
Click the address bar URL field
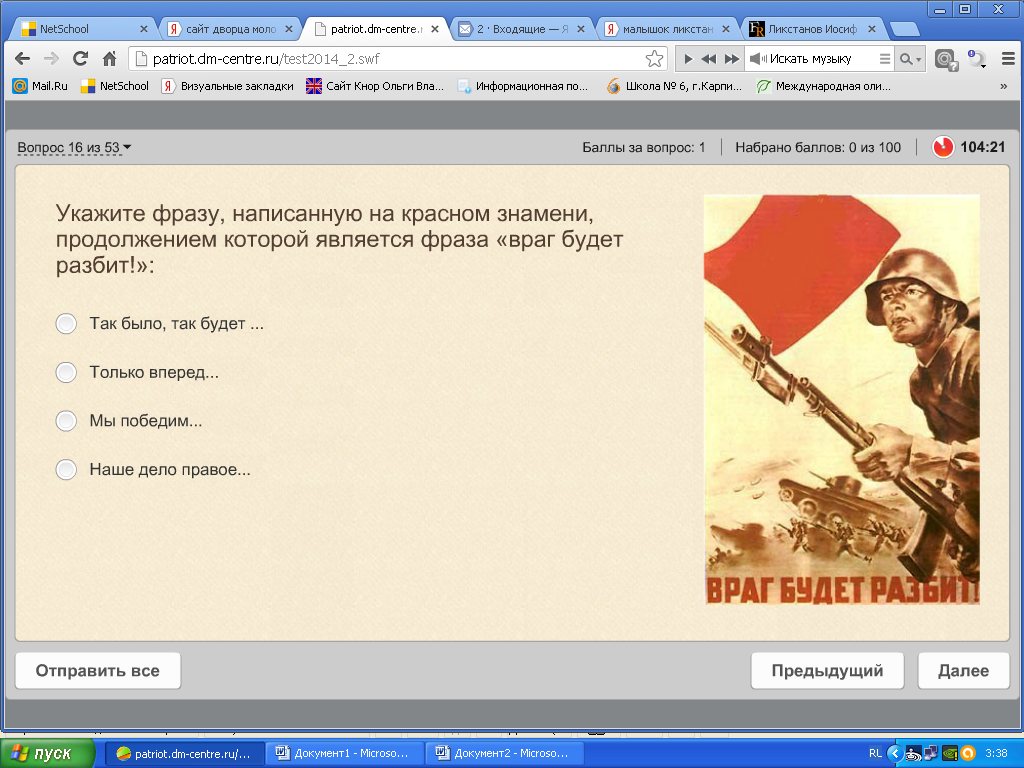pyautogui.click(x=397, y=59)
